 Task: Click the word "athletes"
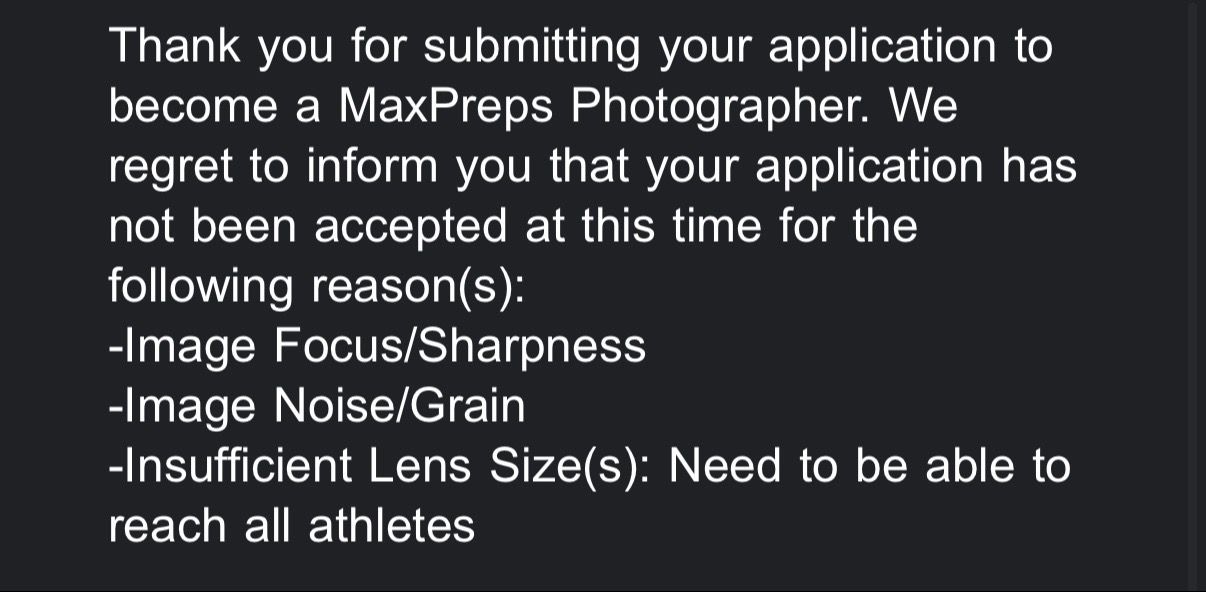[x=391, y=526]
